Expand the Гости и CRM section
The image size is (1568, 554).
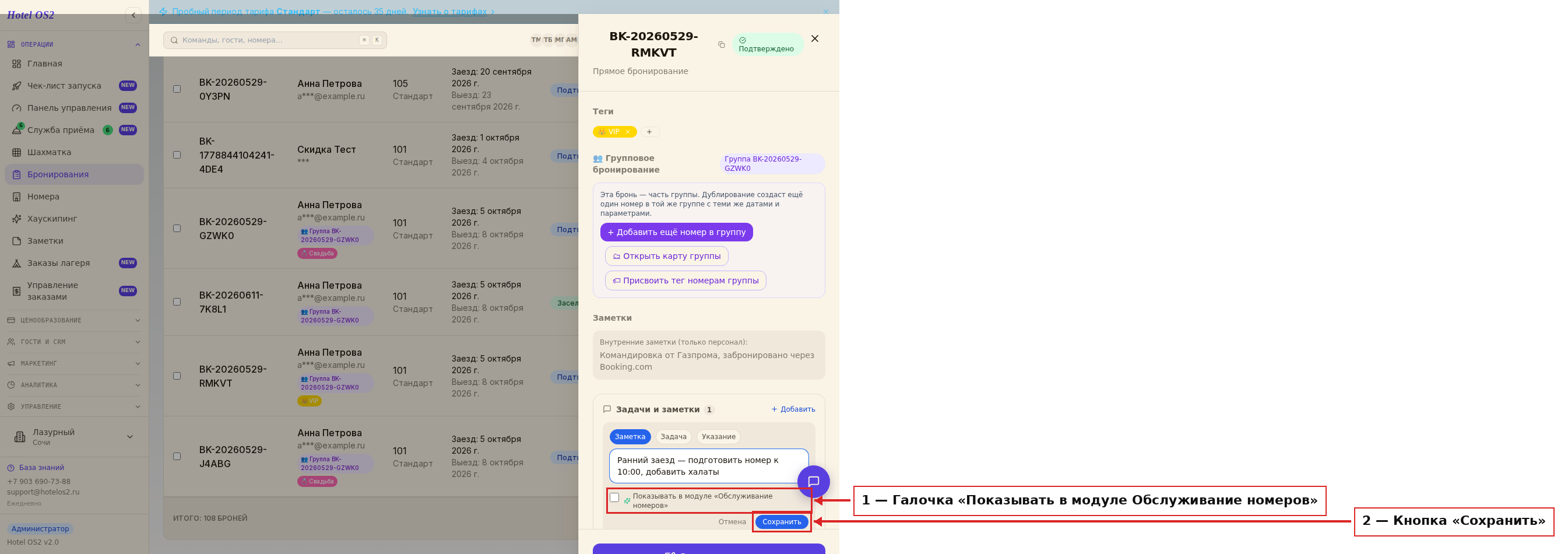click(74, 342)
